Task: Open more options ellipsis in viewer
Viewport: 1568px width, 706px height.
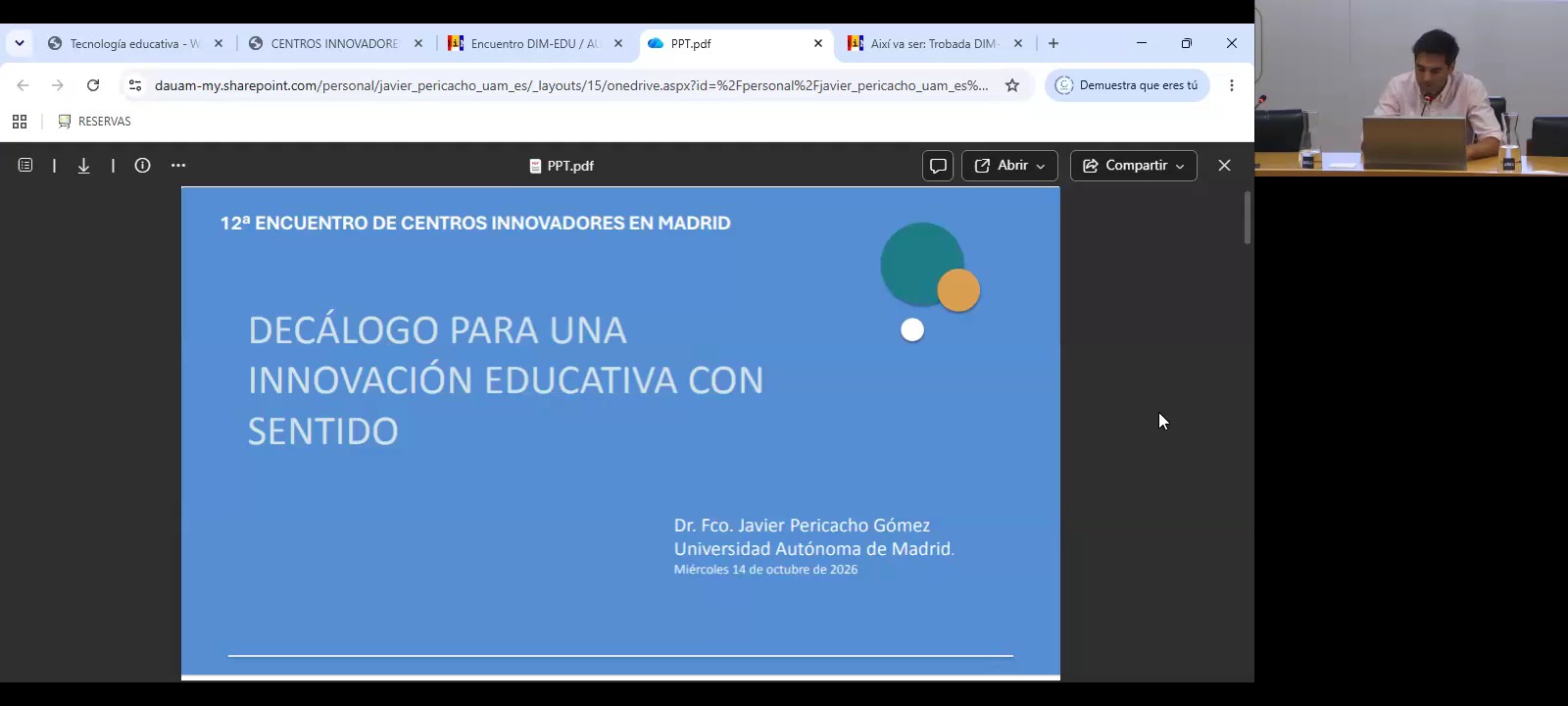Action: tap(178, 166)
